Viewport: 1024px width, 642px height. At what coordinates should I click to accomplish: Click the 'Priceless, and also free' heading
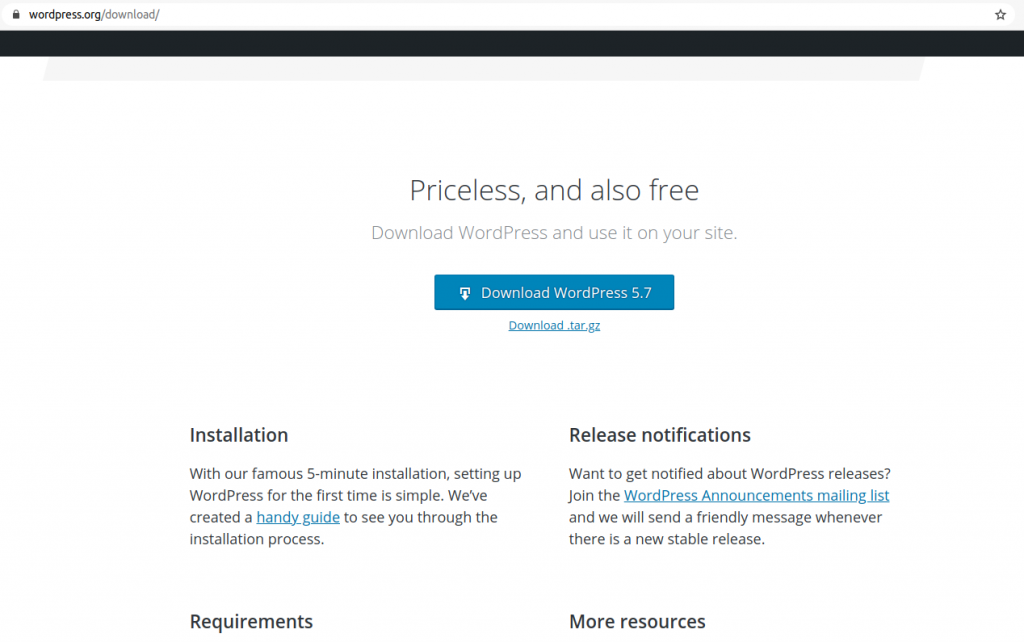tap(554, 190)
